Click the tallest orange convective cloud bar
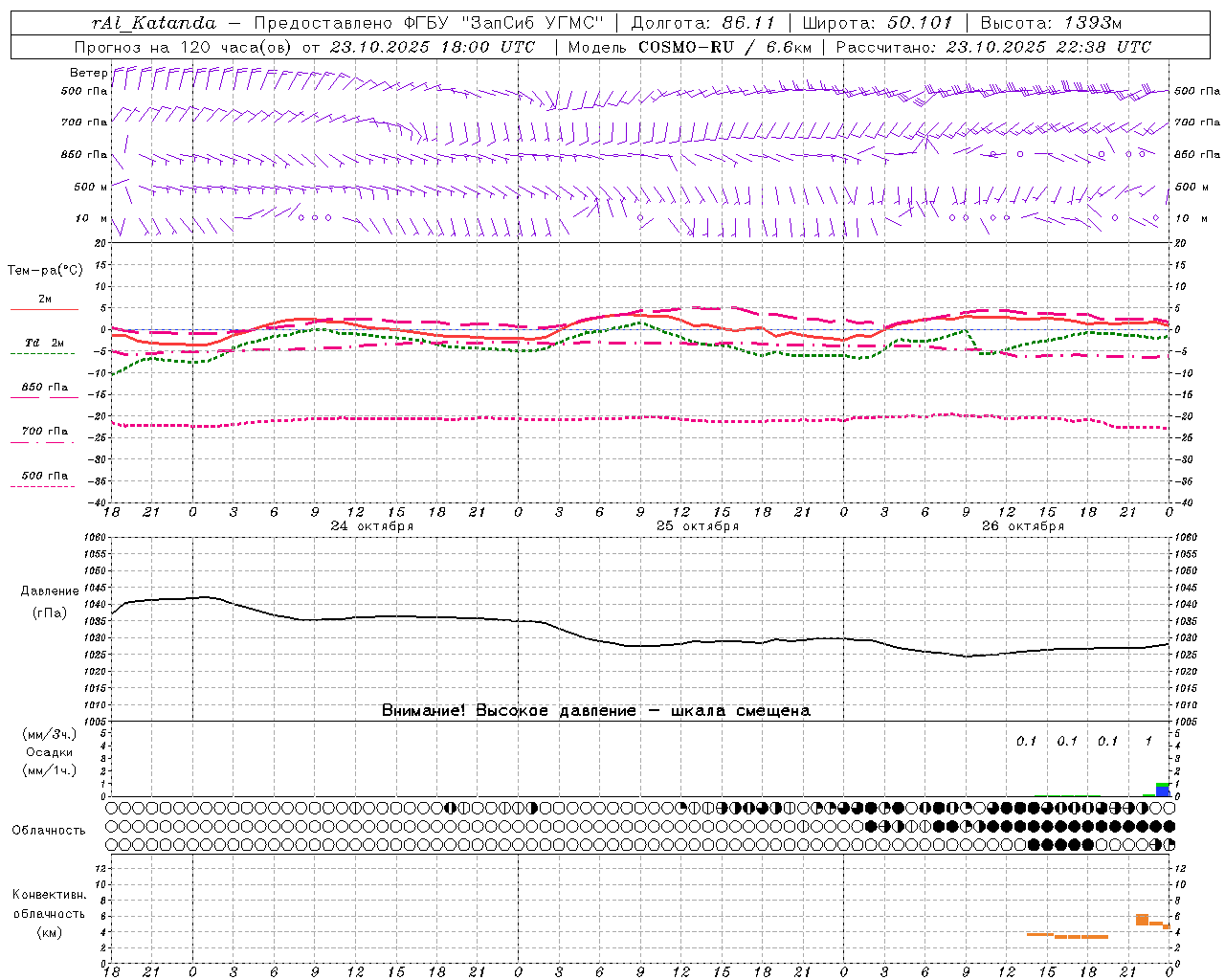 coord(1142,920)
